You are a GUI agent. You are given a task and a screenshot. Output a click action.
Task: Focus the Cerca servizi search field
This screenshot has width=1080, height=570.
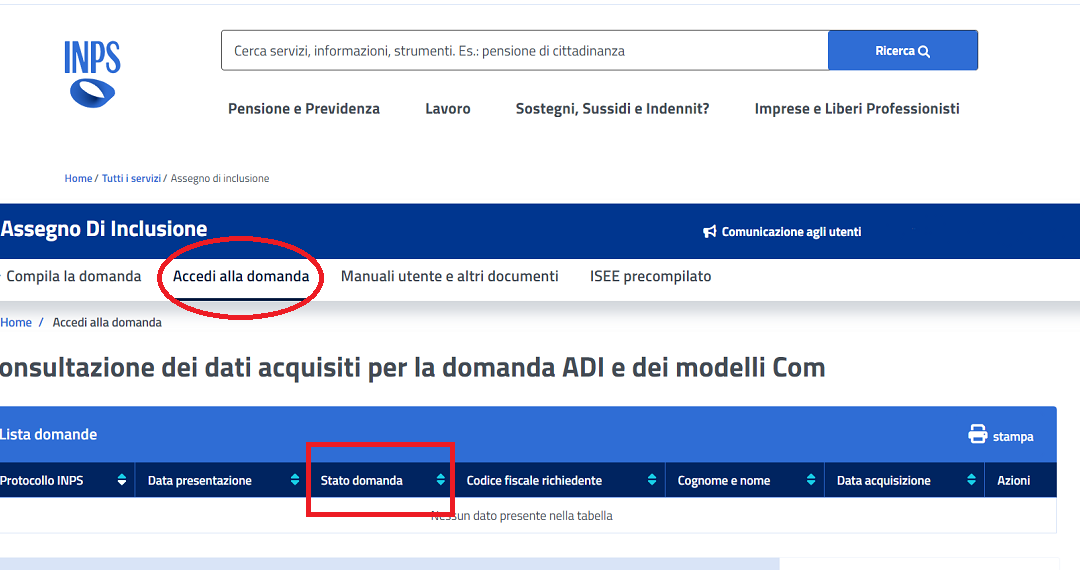pos(524,50)
